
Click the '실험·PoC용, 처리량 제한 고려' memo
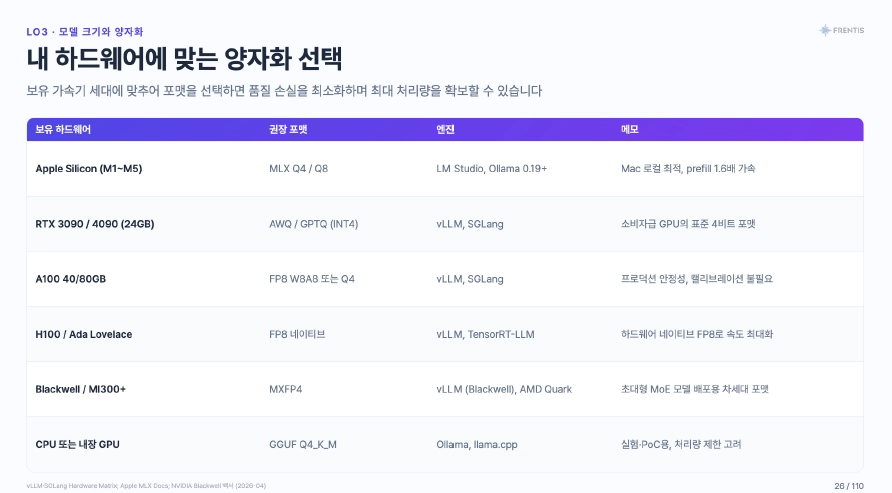click(681, 445)
